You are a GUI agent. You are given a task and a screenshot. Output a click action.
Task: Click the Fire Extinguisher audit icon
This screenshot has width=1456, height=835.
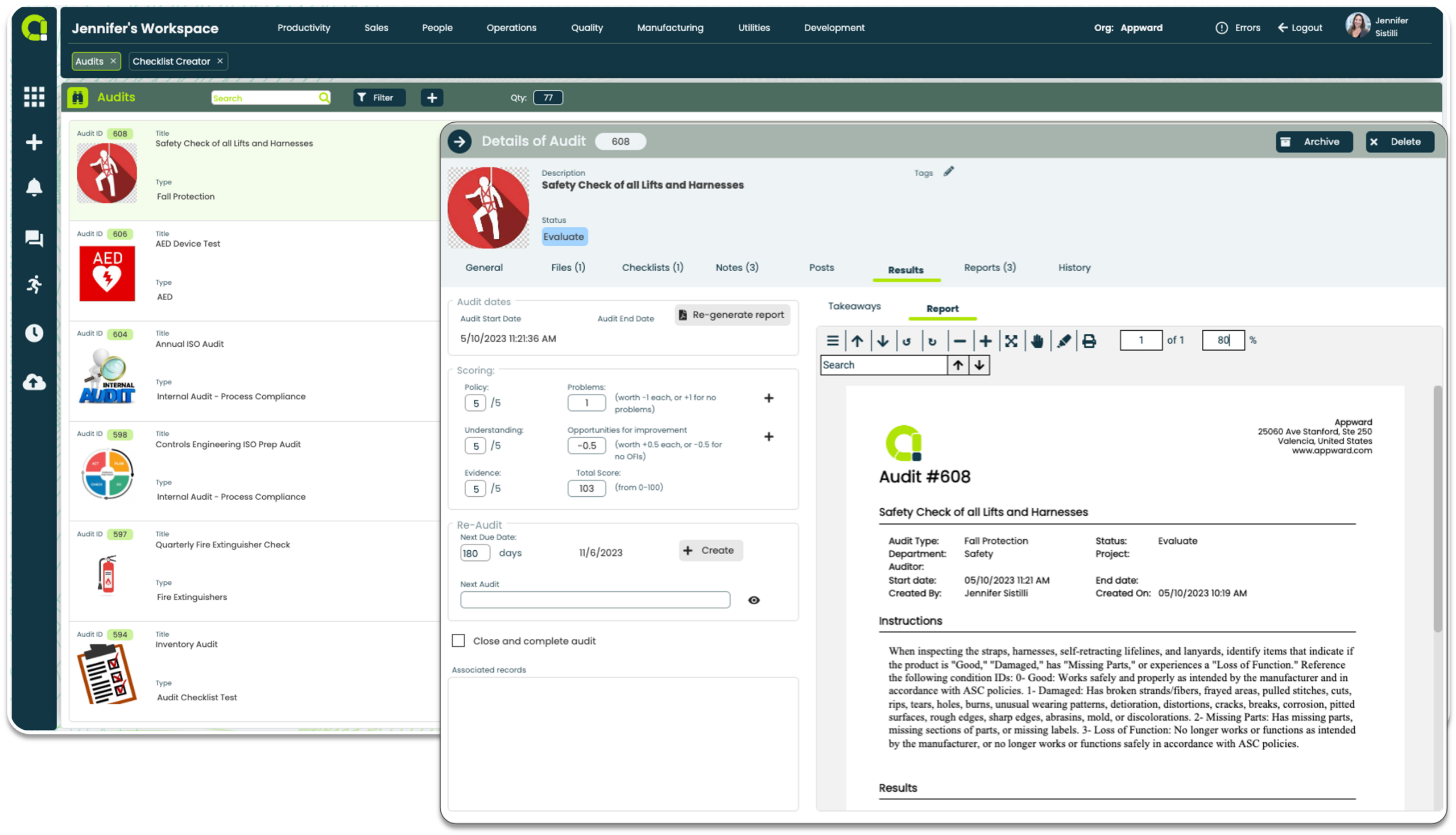pos(108,575)
